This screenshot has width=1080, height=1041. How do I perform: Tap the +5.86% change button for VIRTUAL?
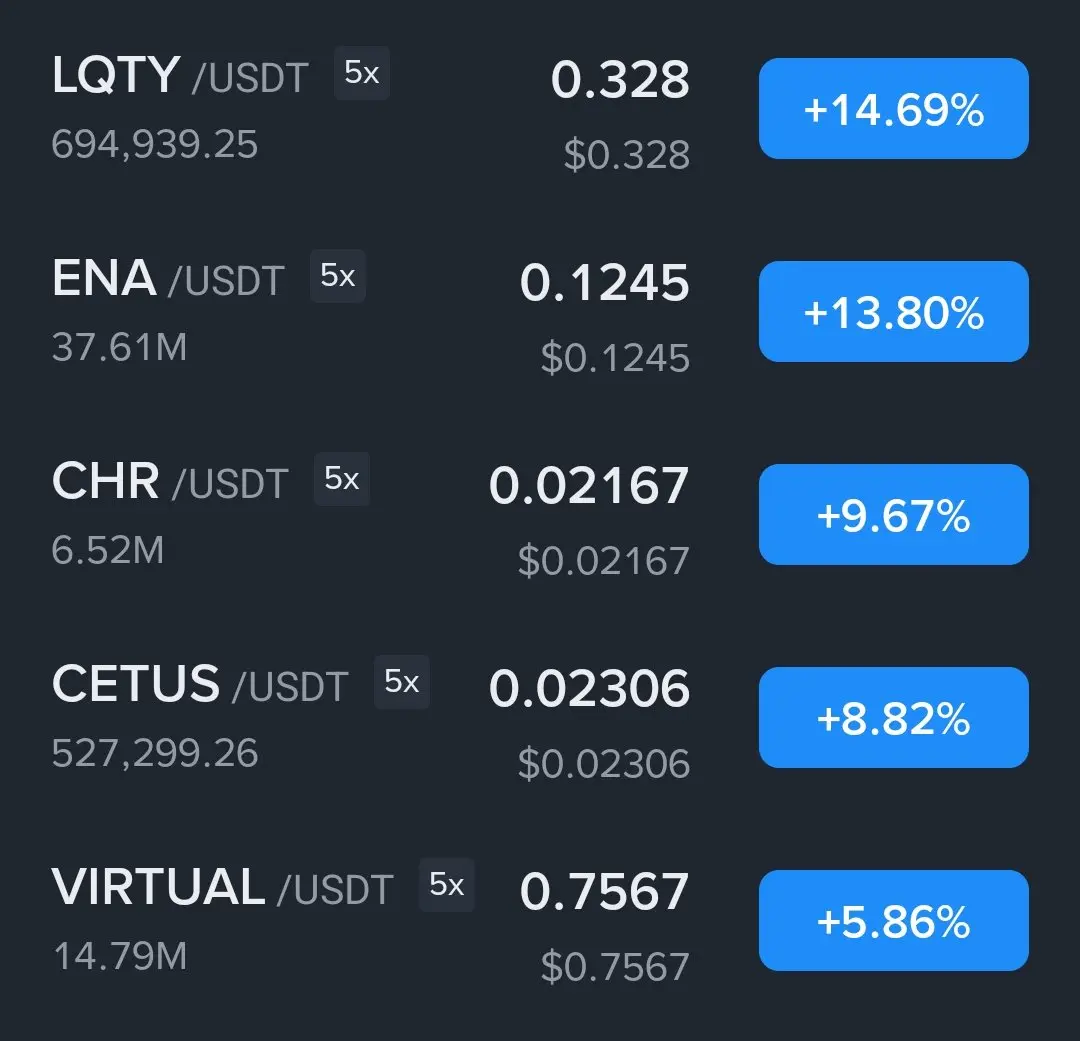pos(893,921)
